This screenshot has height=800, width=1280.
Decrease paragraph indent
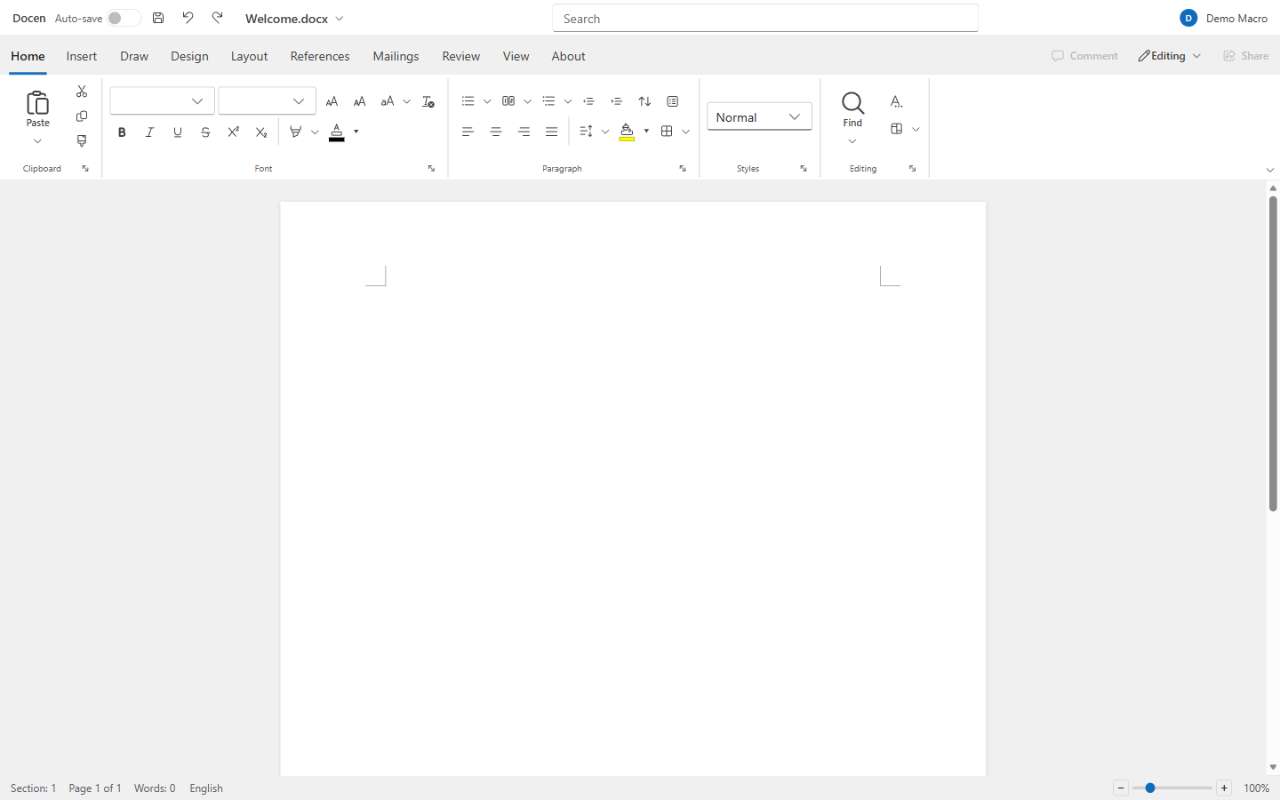coord(589,101)
